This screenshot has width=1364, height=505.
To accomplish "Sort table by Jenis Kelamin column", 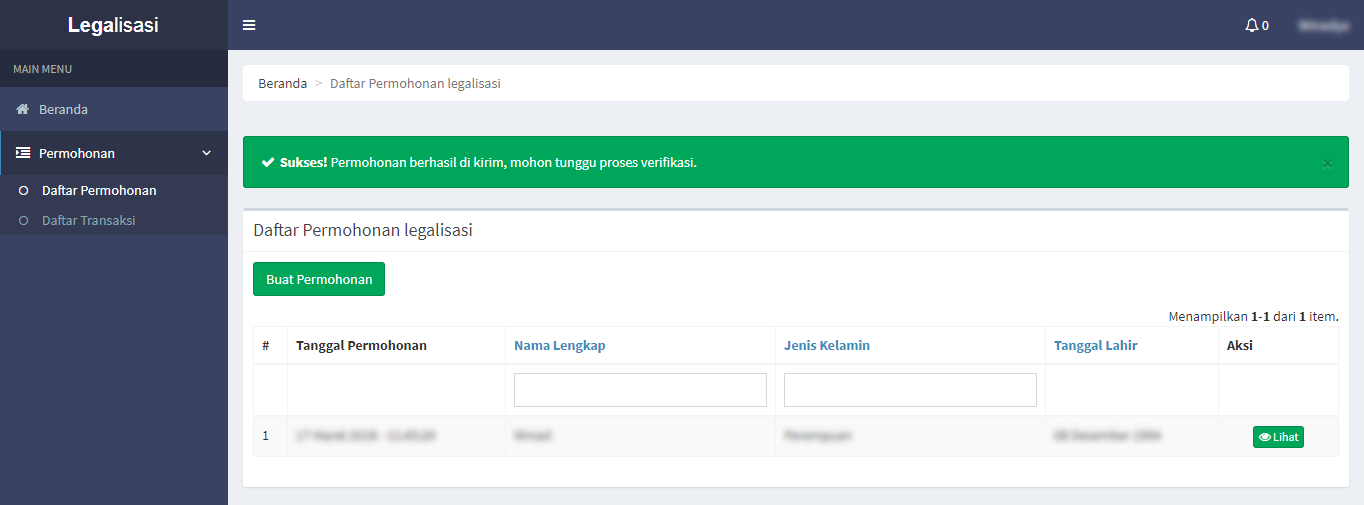I will (x=826, y=345).
